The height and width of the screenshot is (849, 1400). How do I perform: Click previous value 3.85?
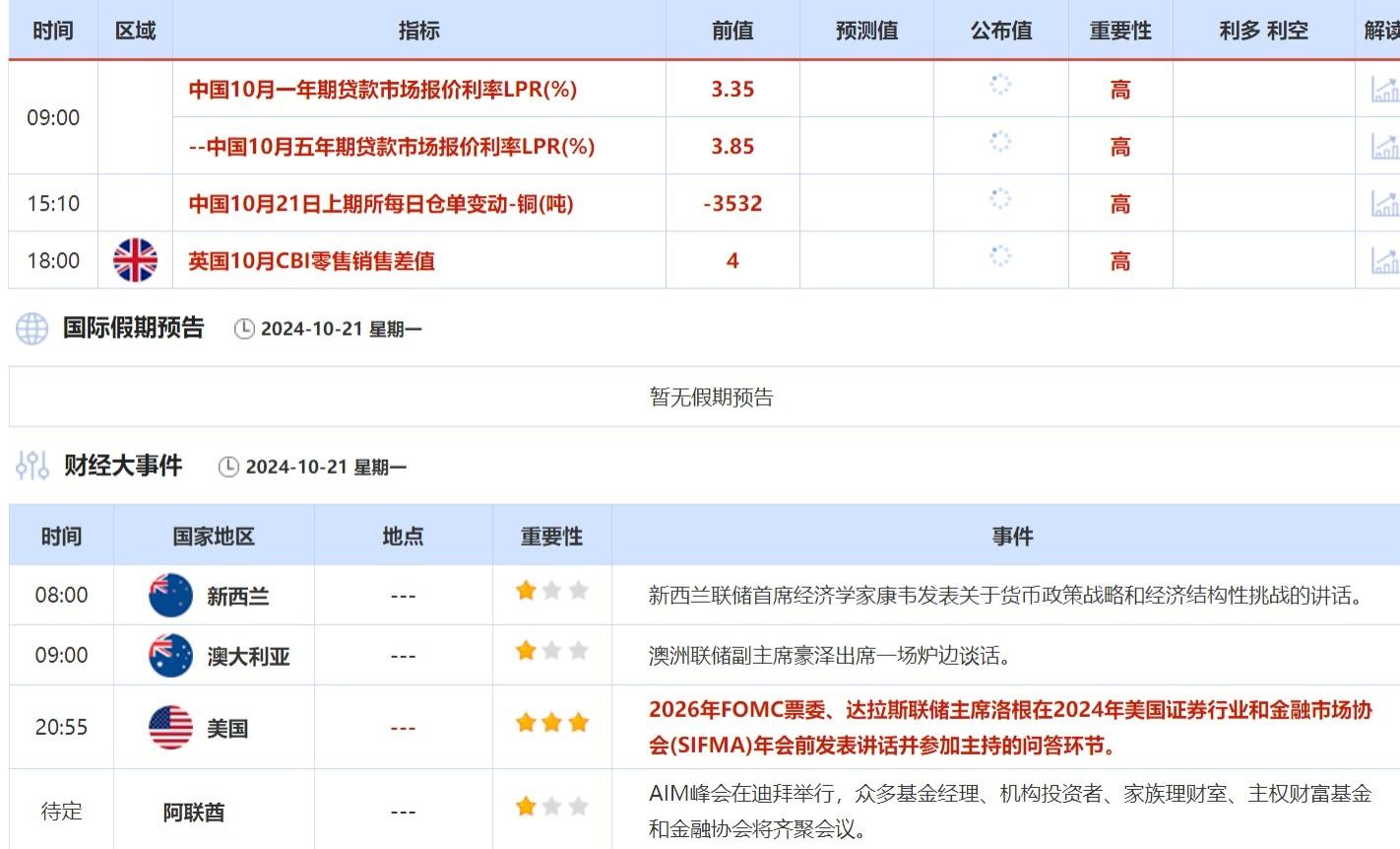(732, 147)
